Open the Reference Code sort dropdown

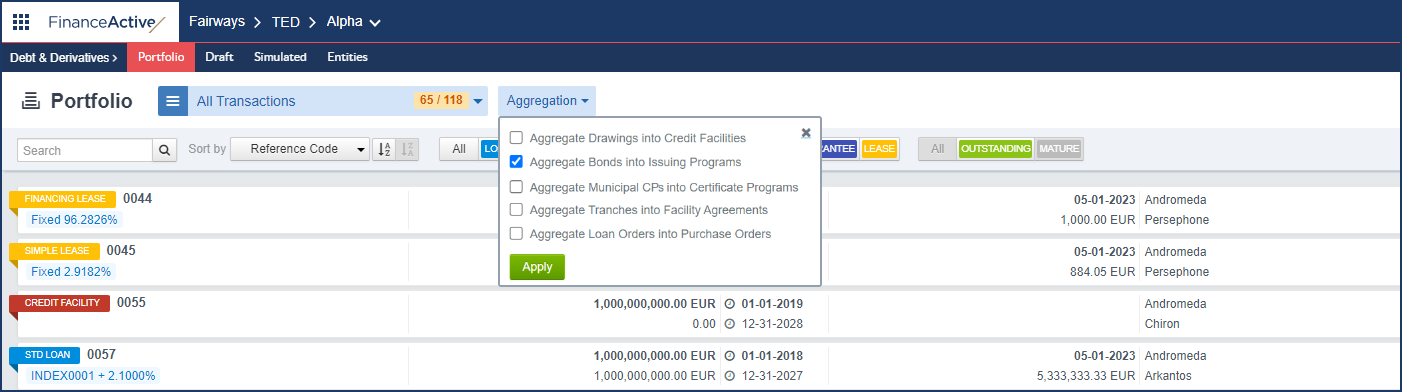(301, 149)
